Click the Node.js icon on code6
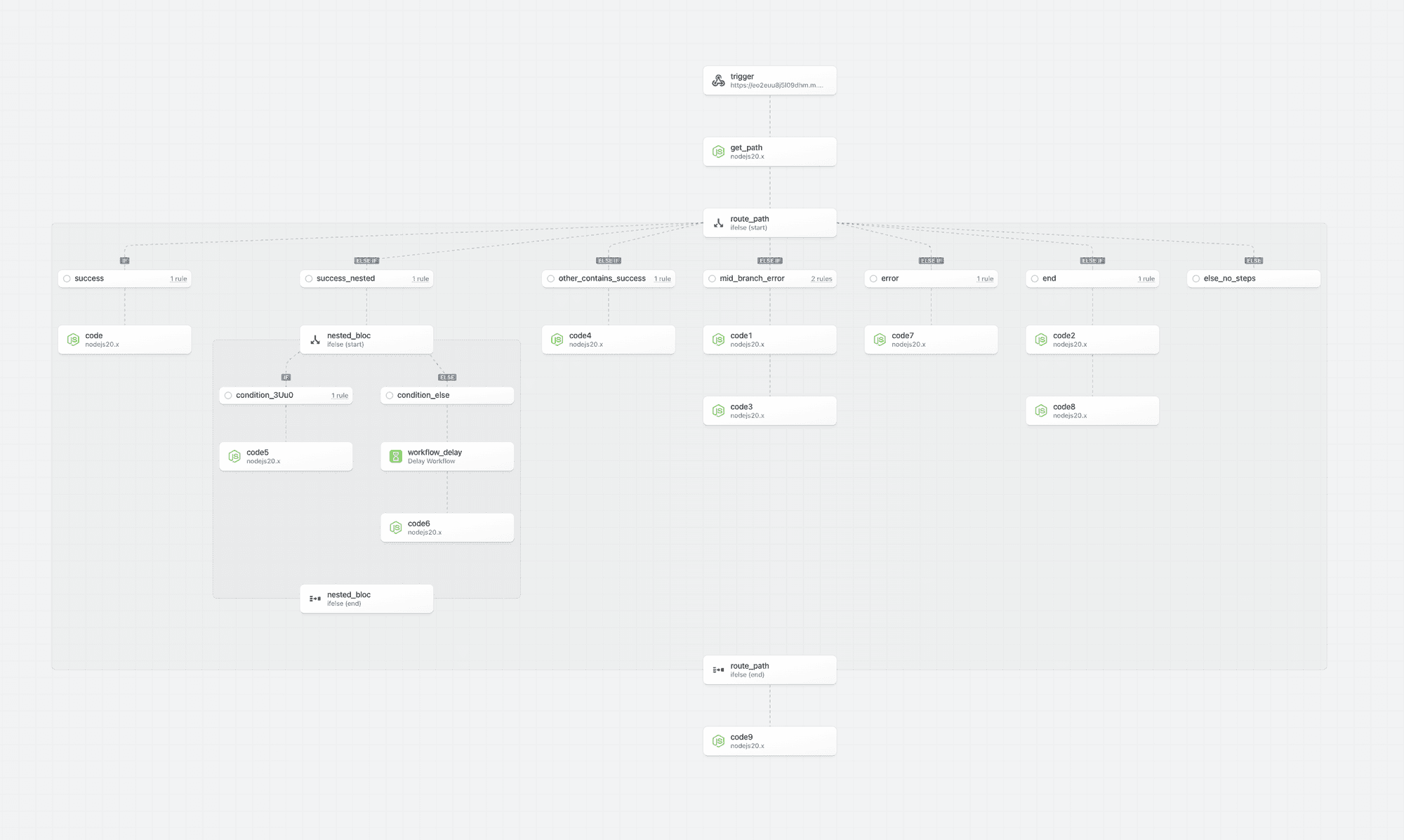The width and height of the screenshot is (1404, 840). tap(396, 528)
